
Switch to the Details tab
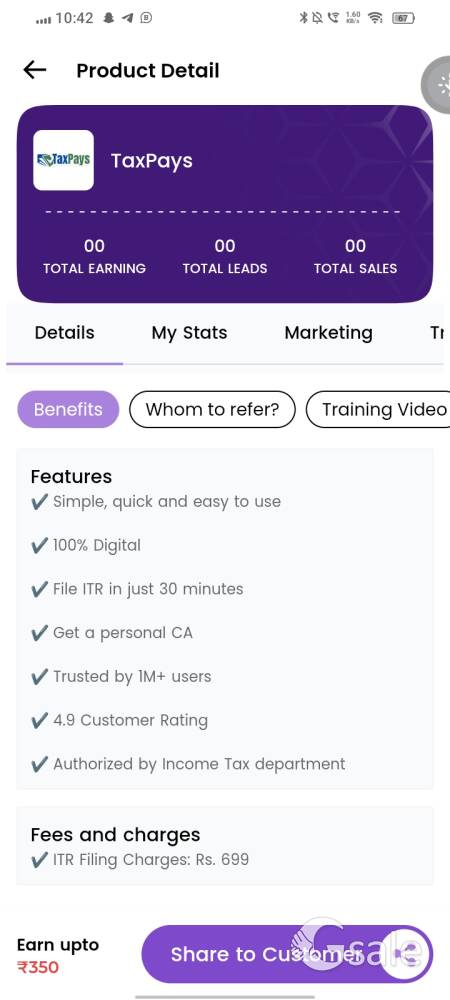[64, 333]
